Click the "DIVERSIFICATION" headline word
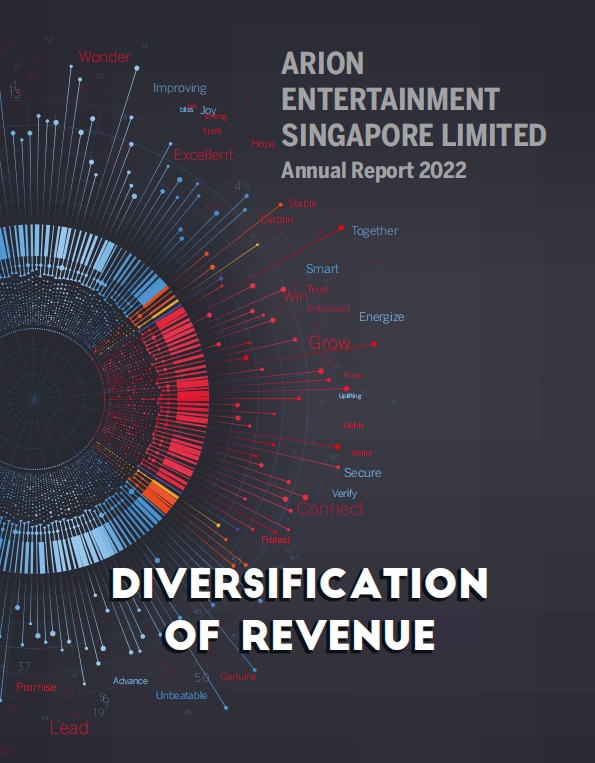The height and width of the screenshot is (763, 595). tap(300, 582)
